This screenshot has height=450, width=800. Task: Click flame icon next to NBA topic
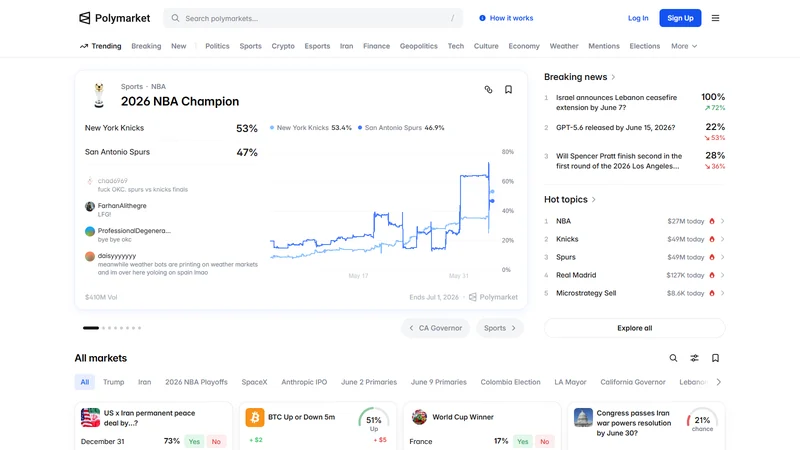coord(712,221)
